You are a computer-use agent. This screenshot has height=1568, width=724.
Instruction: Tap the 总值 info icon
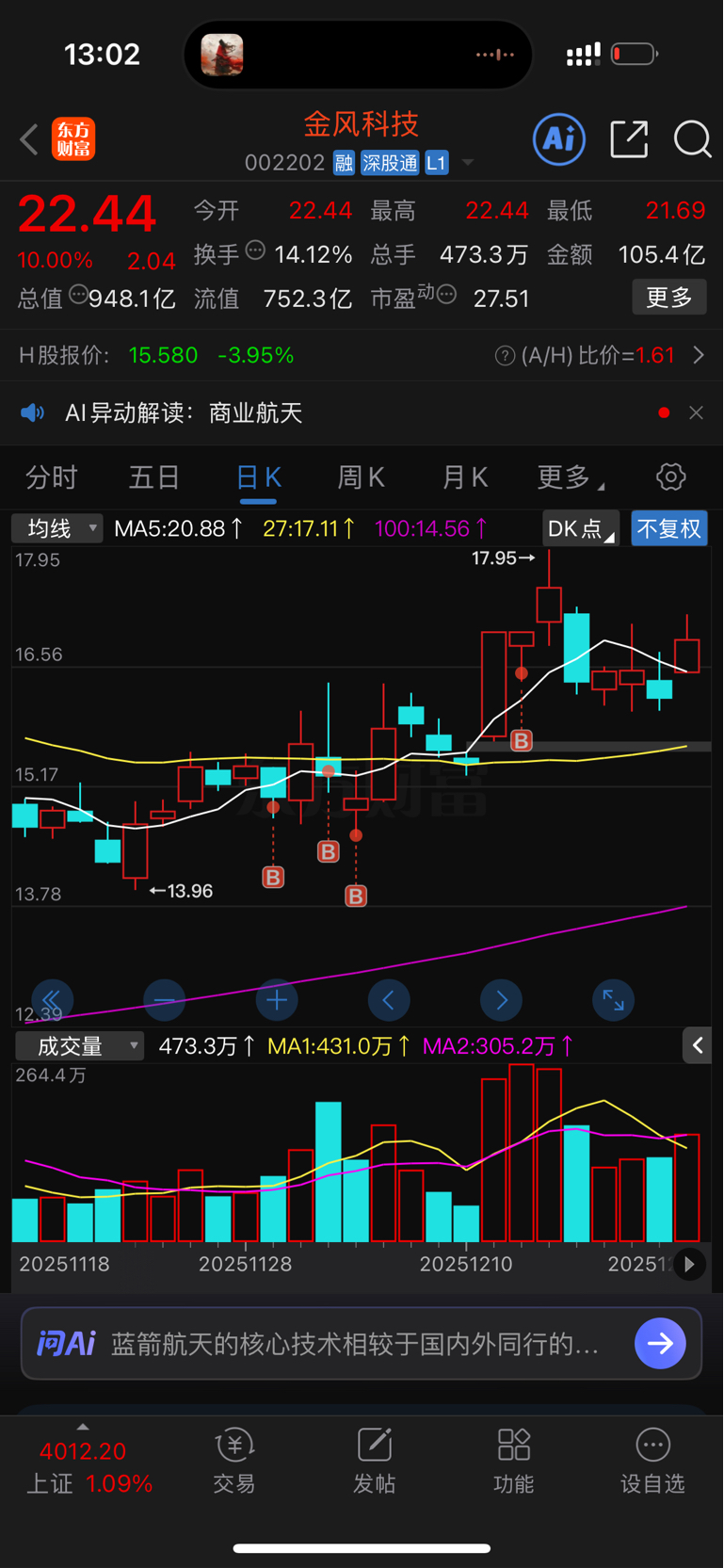pos(78,295)
